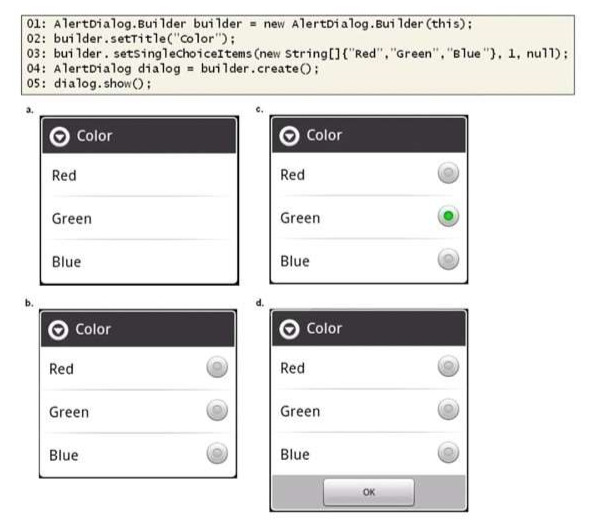This screenshot has width=591, height=522.
Task: Pick the Blue radio button in dialog d
Action: pyautogui.click(x=448, y=453)
